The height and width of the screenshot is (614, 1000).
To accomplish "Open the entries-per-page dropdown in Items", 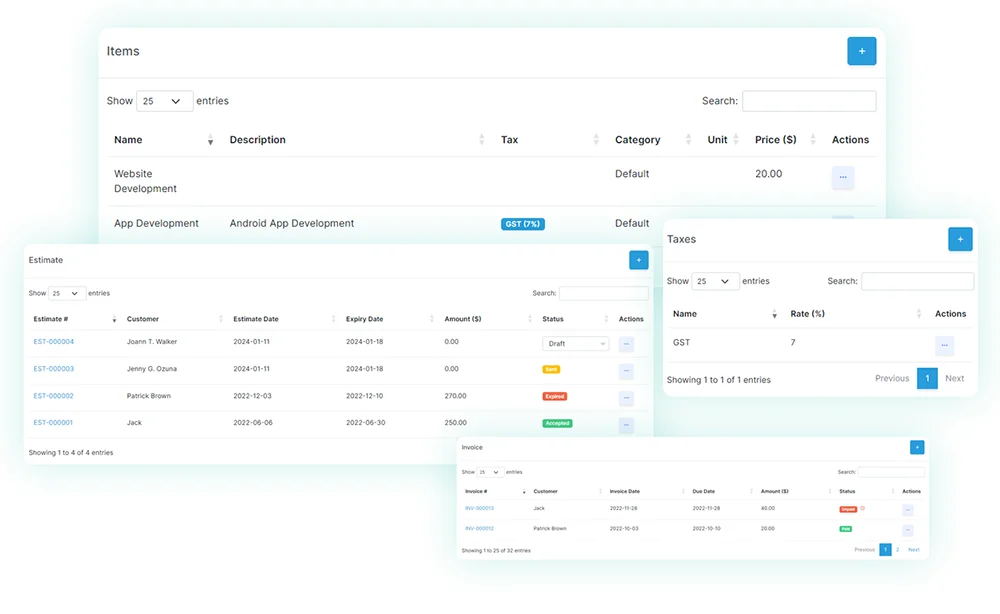I will [x=164, y=100].
